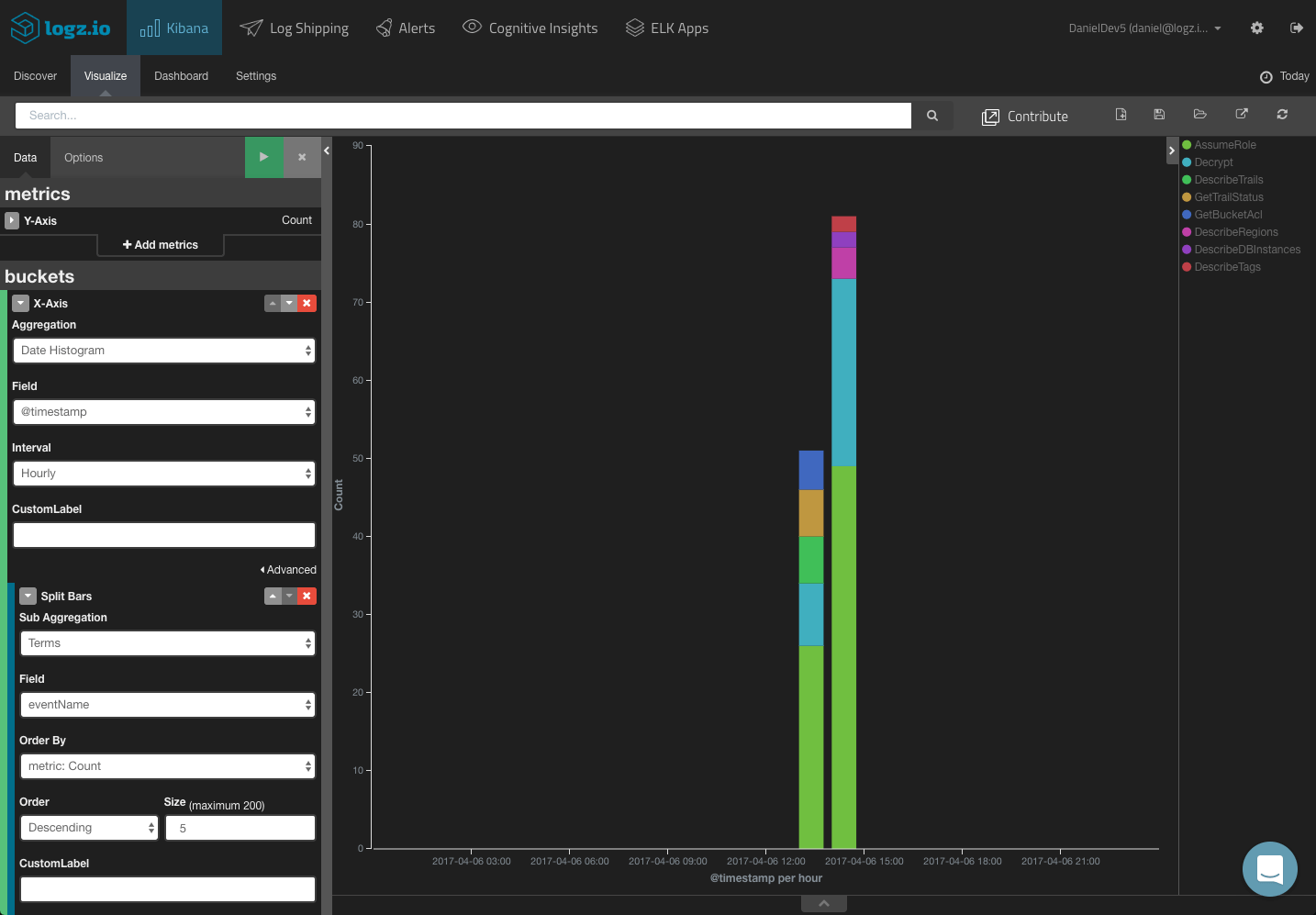
Task: Switch to the Settings tab
Action: (256, 76)
